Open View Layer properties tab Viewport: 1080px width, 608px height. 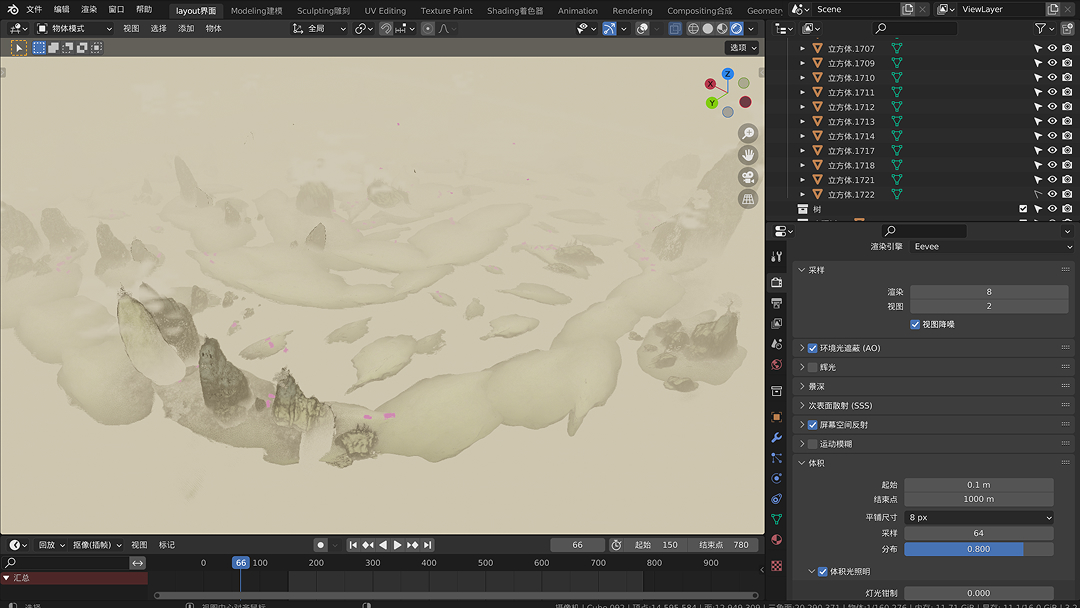tap(776, 323)
